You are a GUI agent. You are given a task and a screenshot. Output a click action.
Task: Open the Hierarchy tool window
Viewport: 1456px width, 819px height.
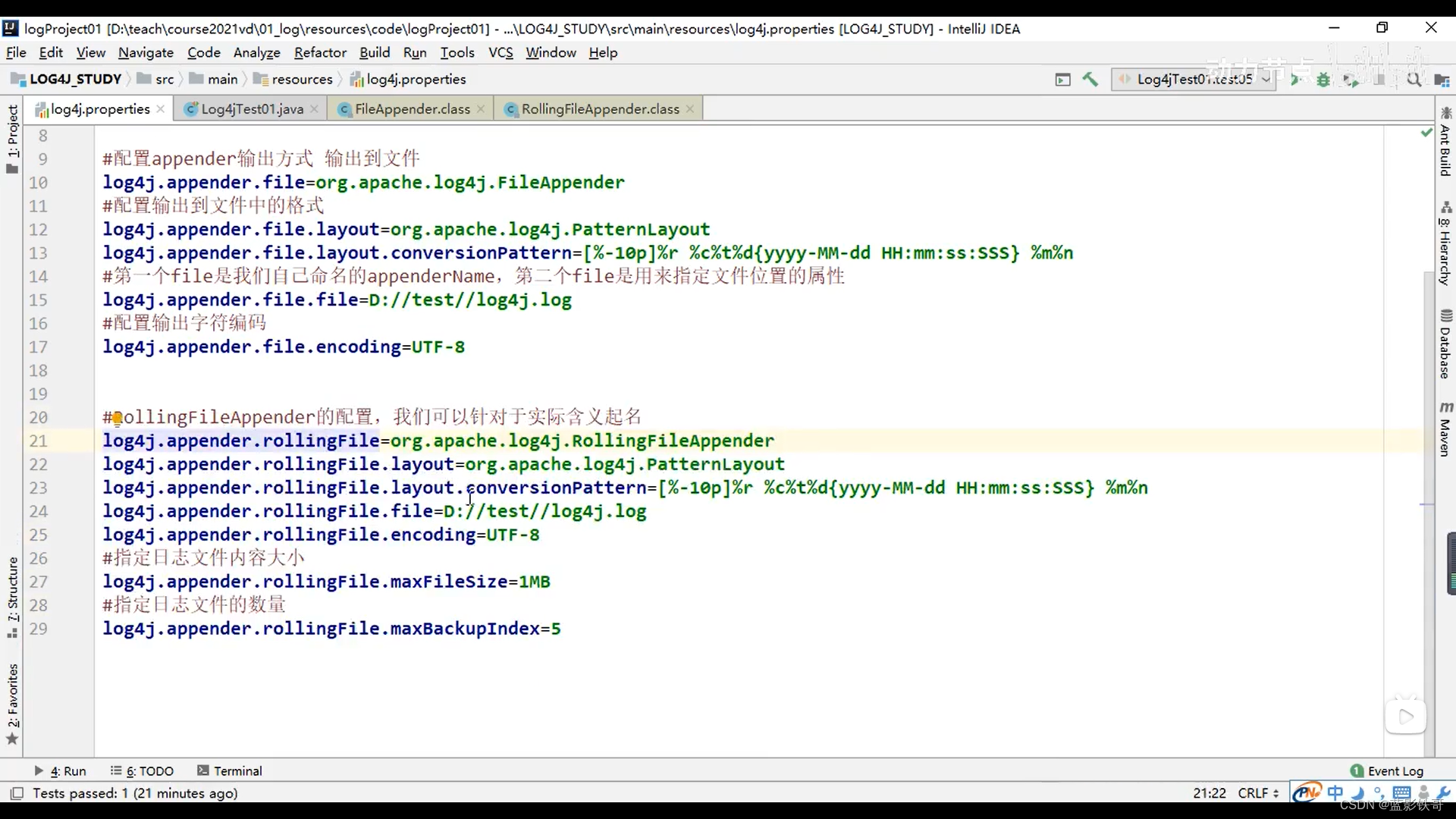coord(1445,243)
